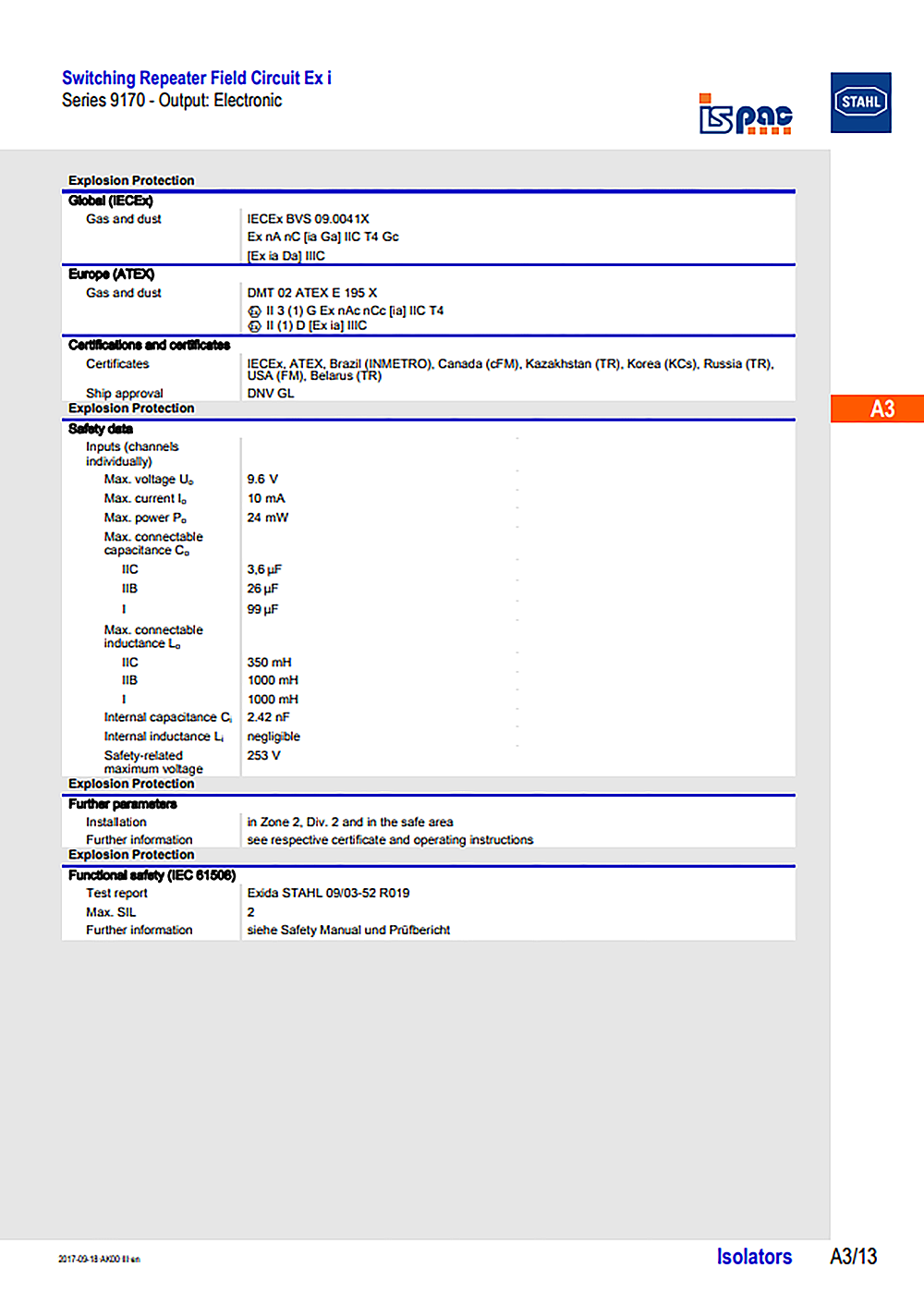Click the STAHL logo
The image size is (924, 1292).
(860, 103)
